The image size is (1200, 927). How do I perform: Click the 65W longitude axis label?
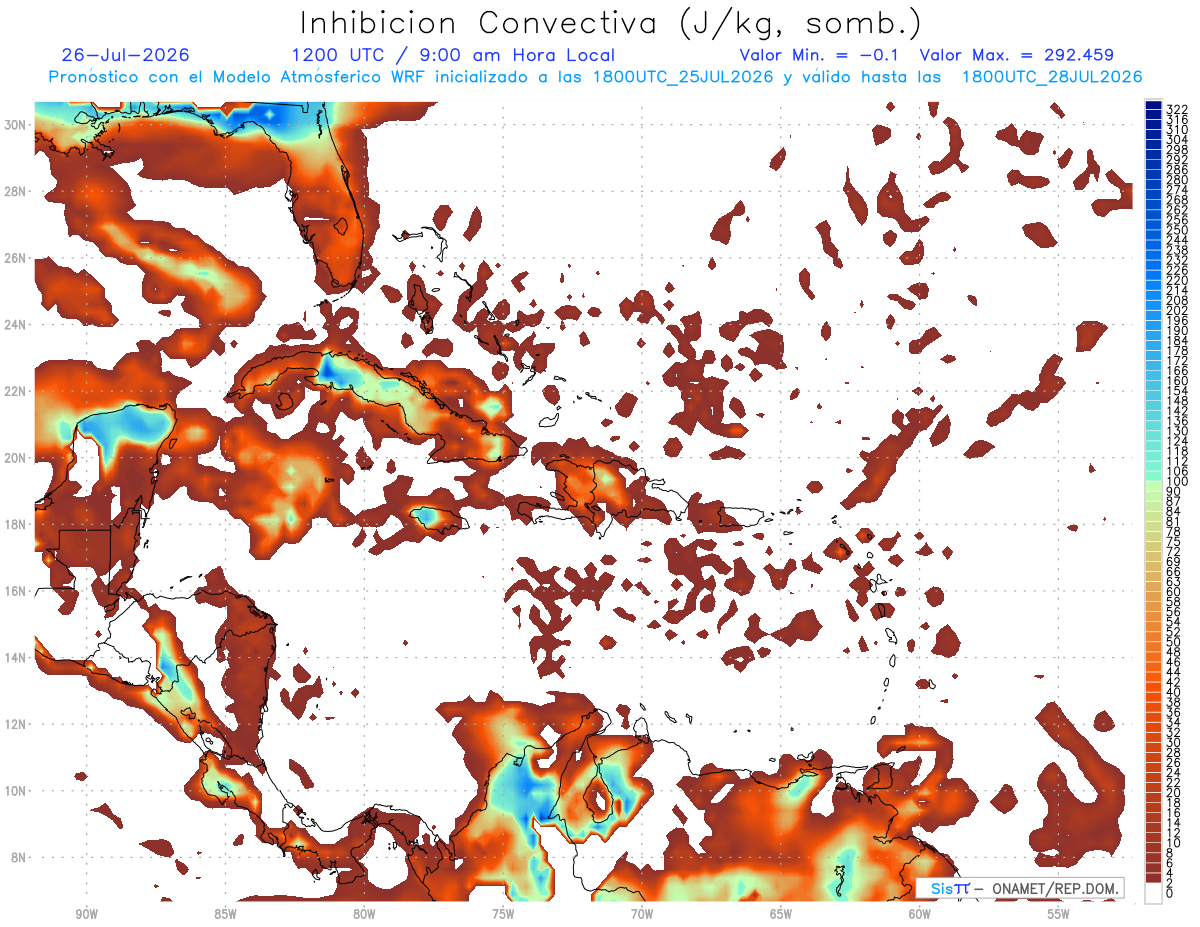[781, 914]
